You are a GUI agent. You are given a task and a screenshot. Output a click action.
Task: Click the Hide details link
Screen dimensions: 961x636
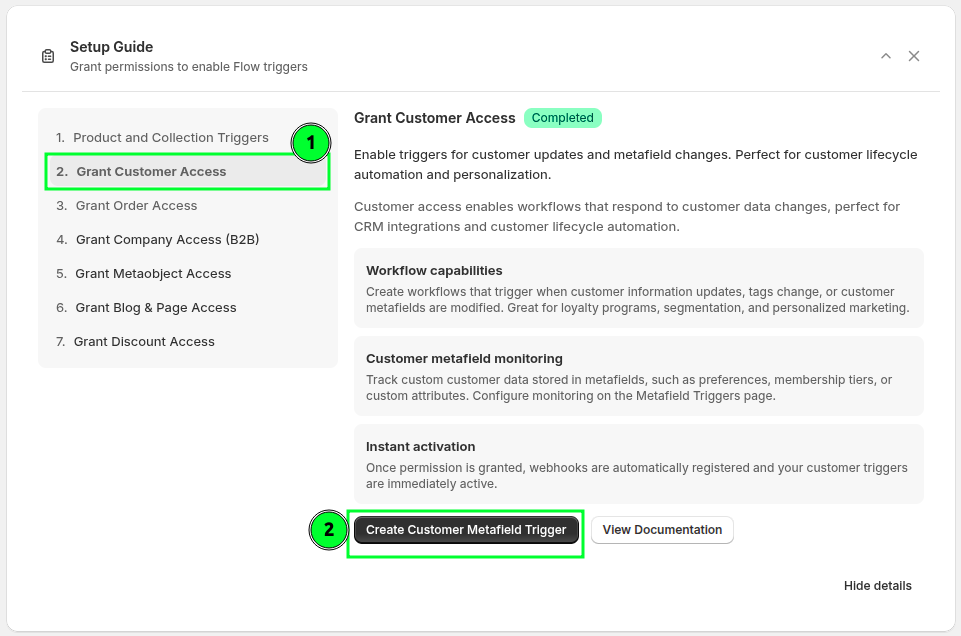[x=877, y=586]
